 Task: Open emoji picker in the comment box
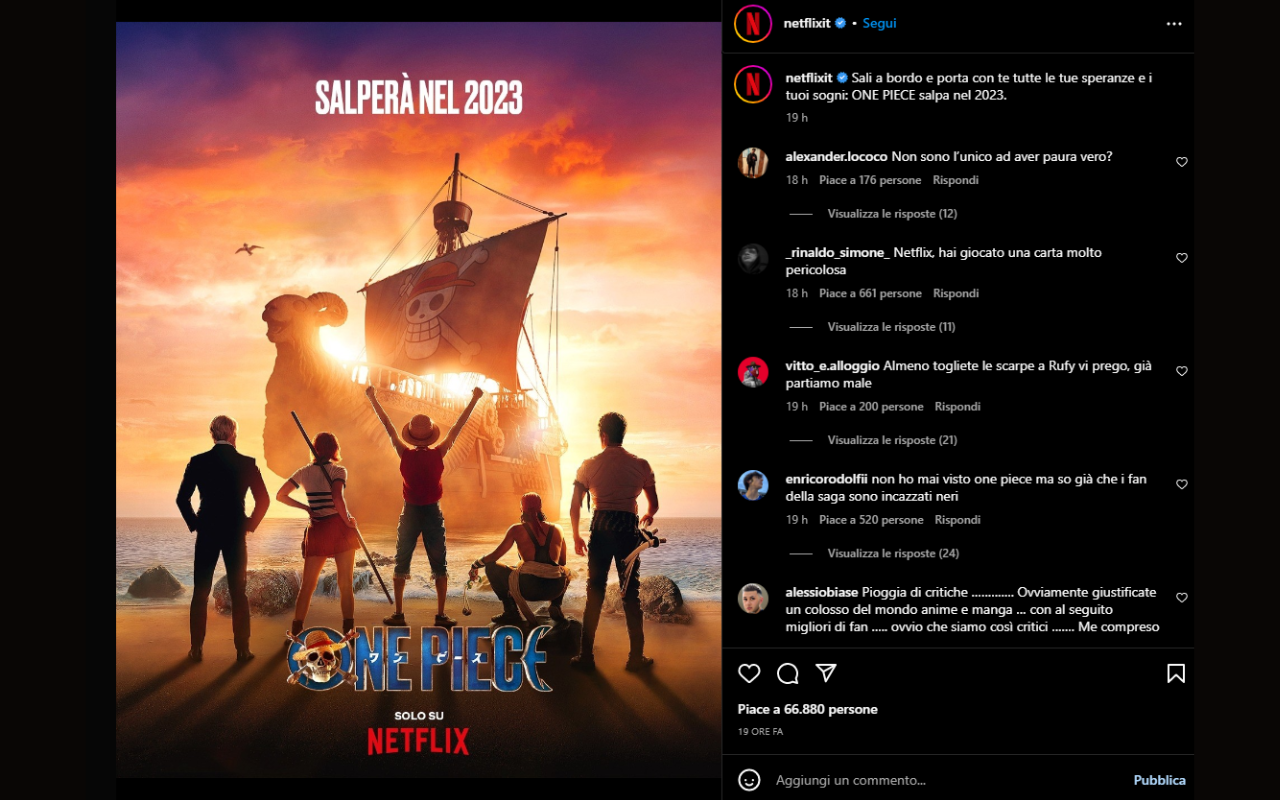(749, 780)
